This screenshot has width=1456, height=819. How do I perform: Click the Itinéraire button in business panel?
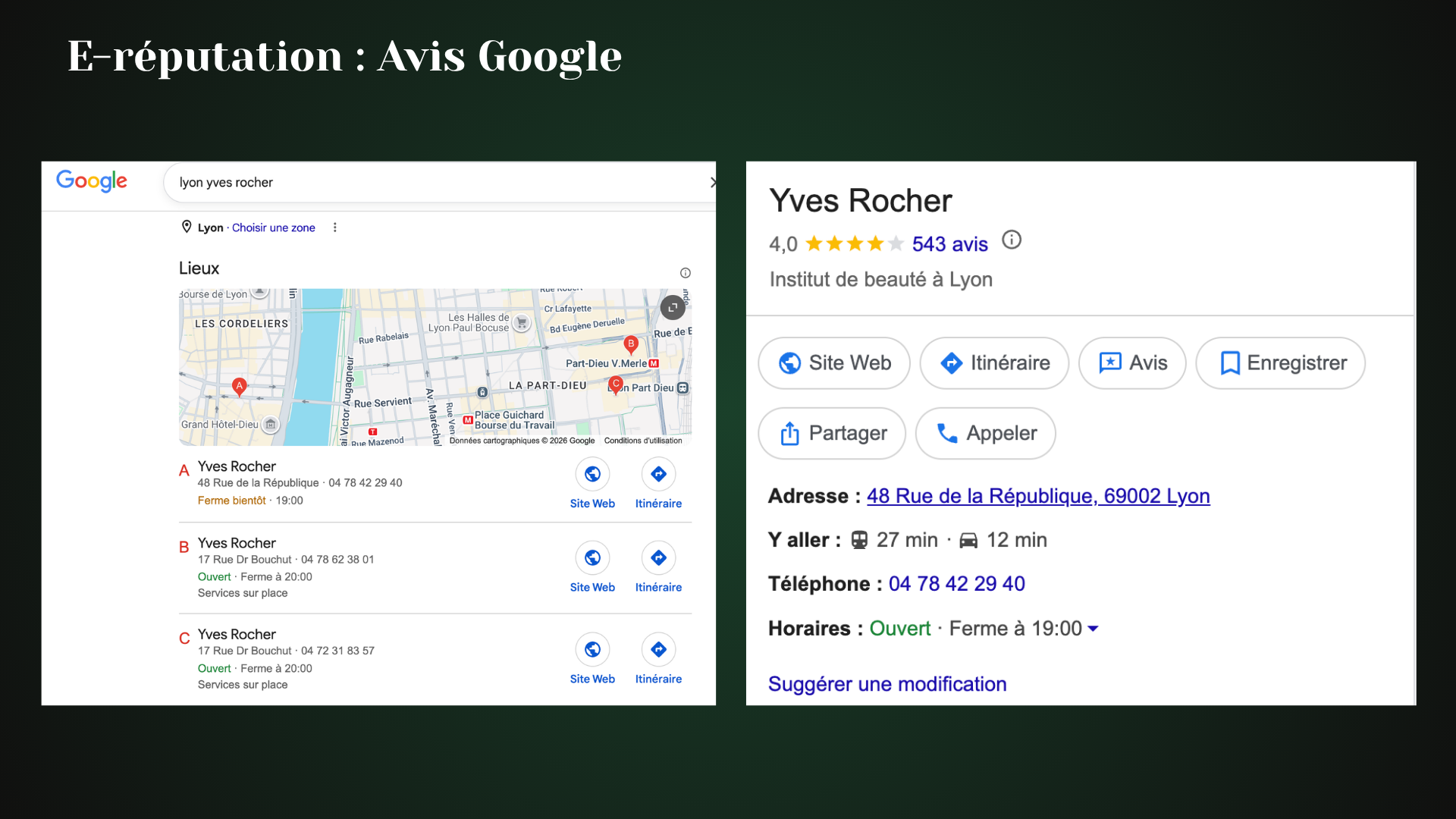[994, 363]
